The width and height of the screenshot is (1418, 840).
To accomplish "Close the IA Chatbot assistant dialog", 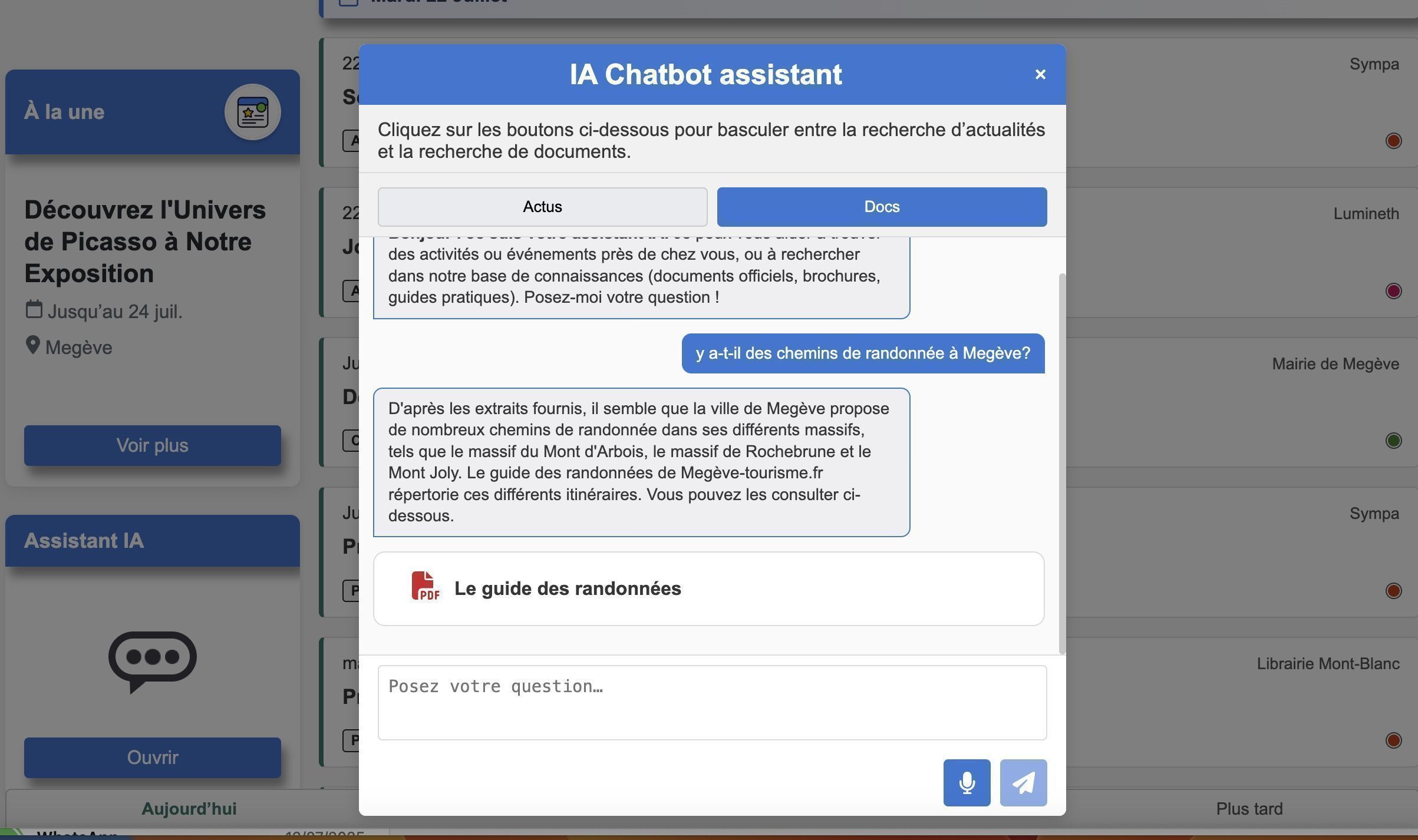I will (1040, 74).
